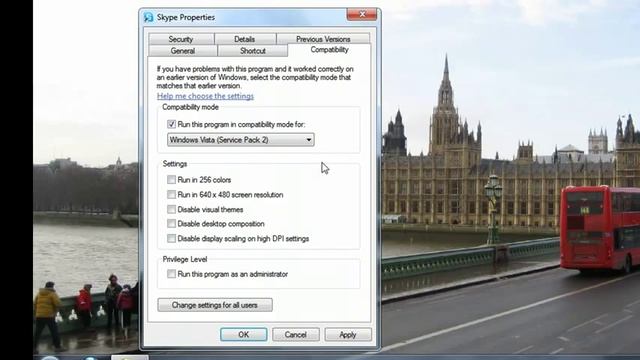Open the Windows Vista (Service Pack 2) dropdown

click(x=241, y=140)
